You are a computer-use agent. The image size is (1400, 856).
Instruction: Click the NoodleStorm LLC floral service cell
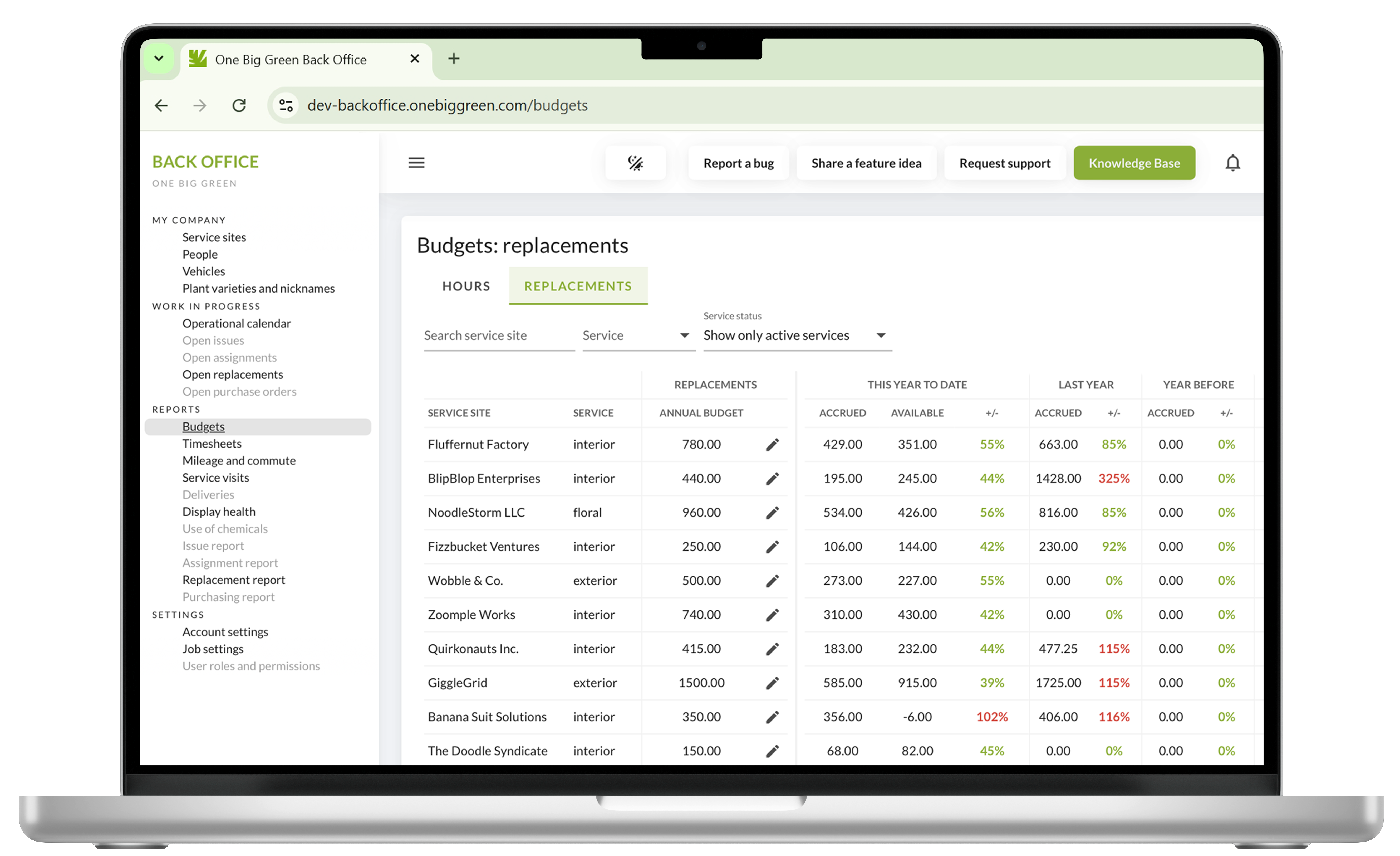(x=587, y=513)
